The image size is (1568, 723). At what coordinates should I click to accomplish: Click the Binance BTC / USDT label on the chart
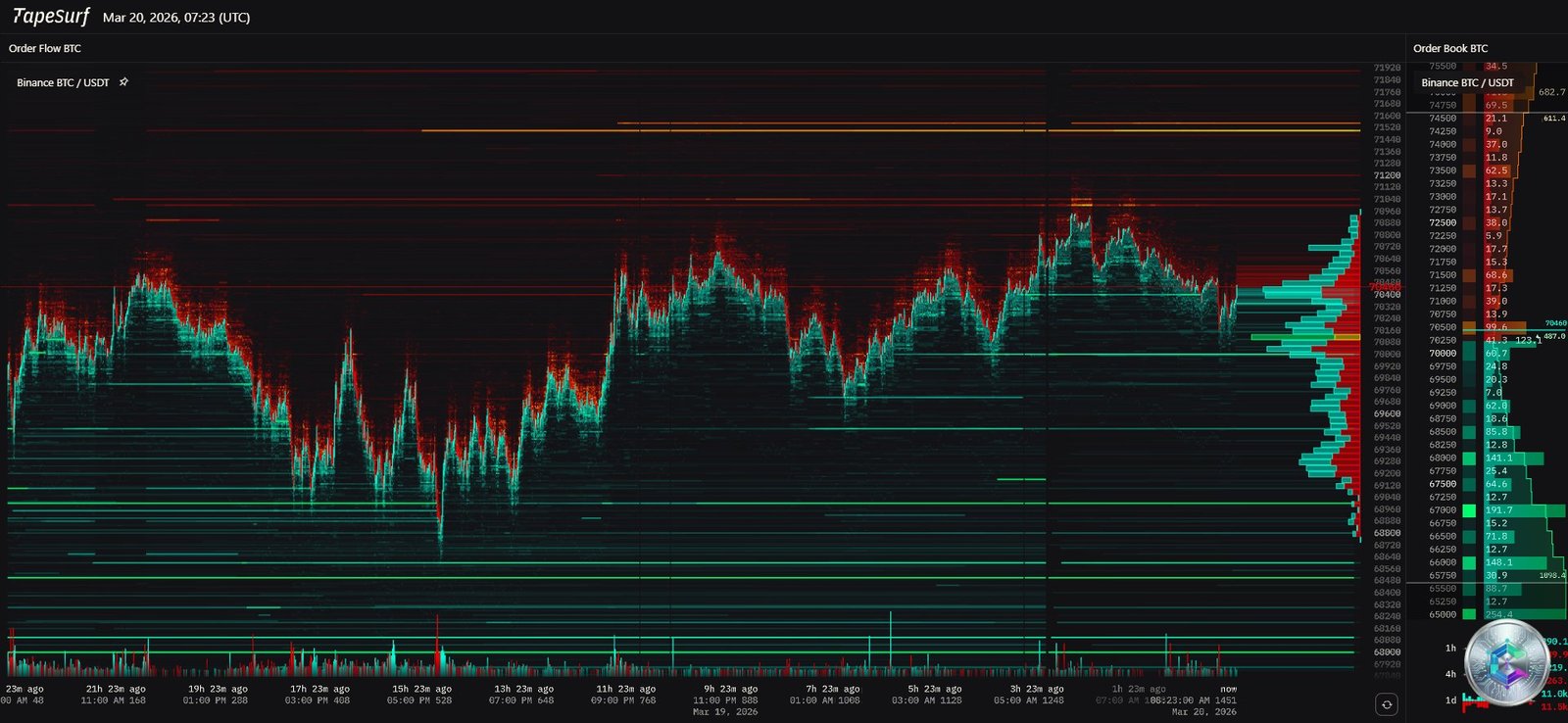click(63, 82)
